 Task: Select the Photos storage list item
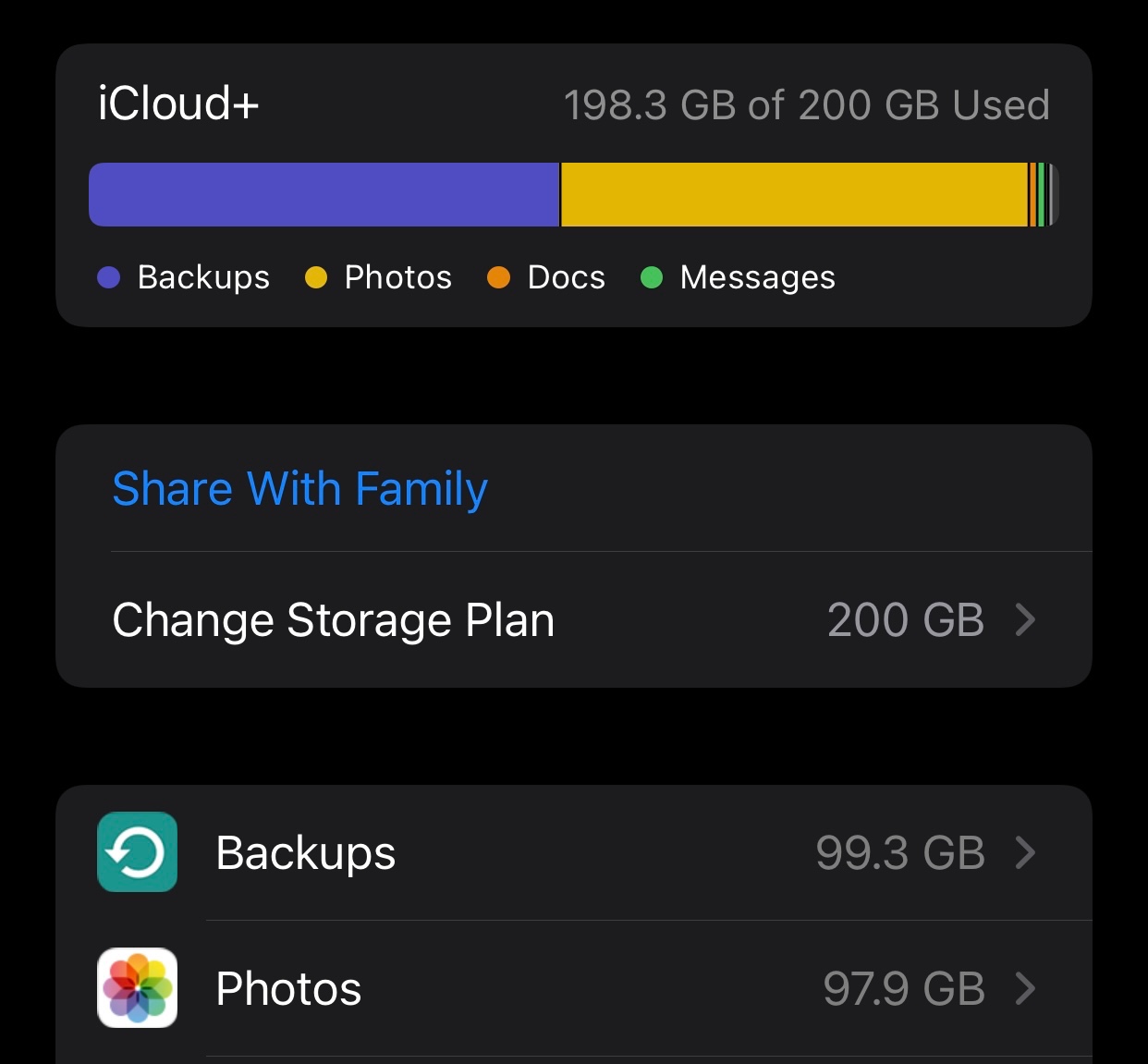(574, 988)
